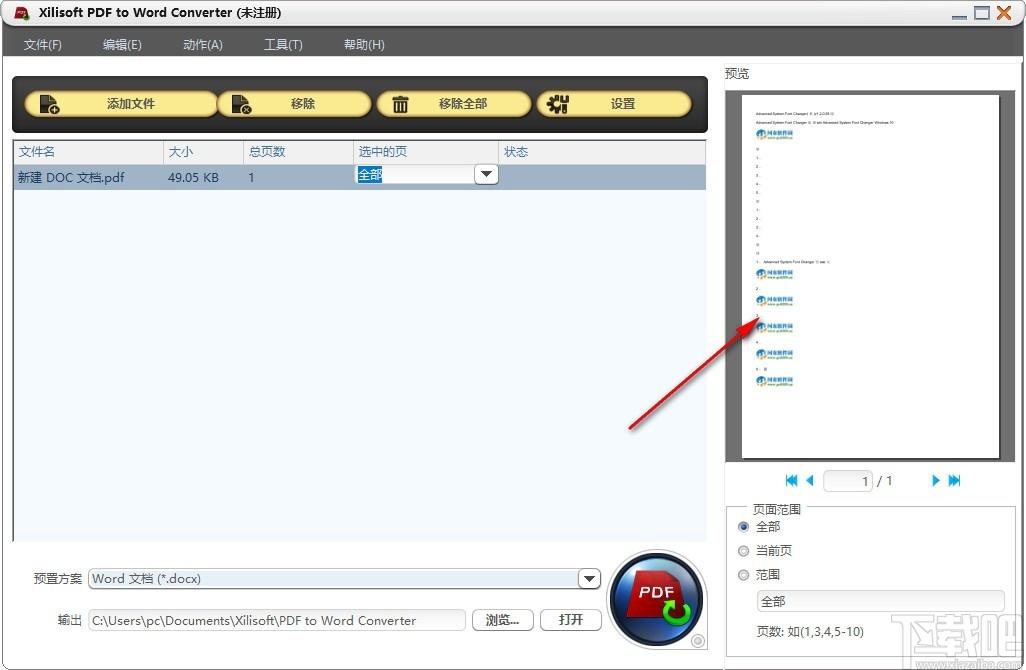Click the 49.05 KB size cell

[x=194, y=177]
